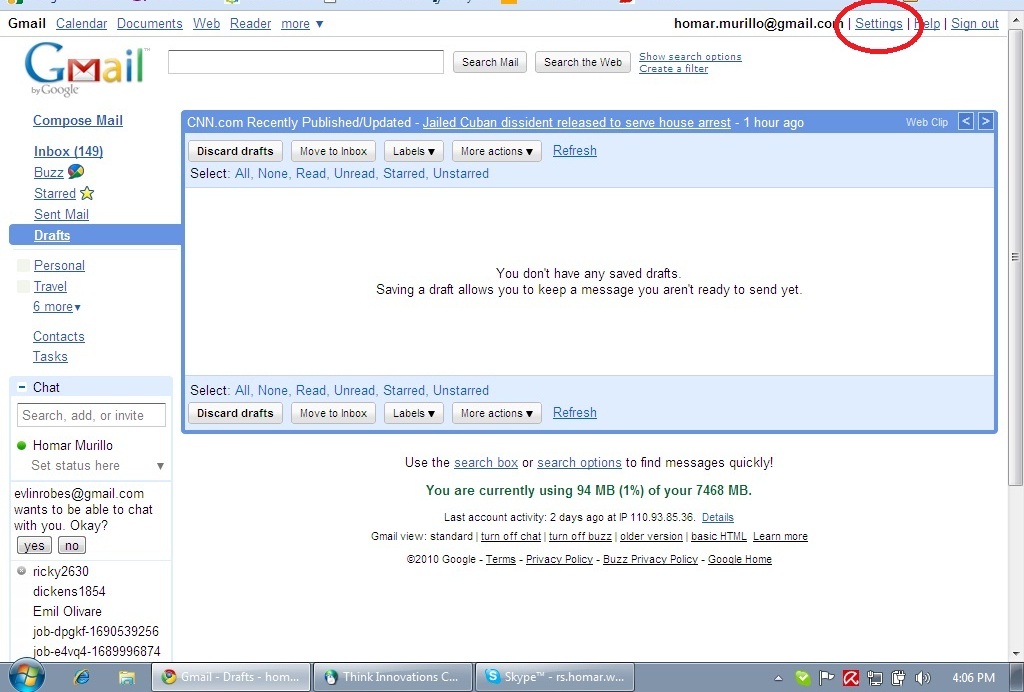Click the Search the Web button

point(583,62)
